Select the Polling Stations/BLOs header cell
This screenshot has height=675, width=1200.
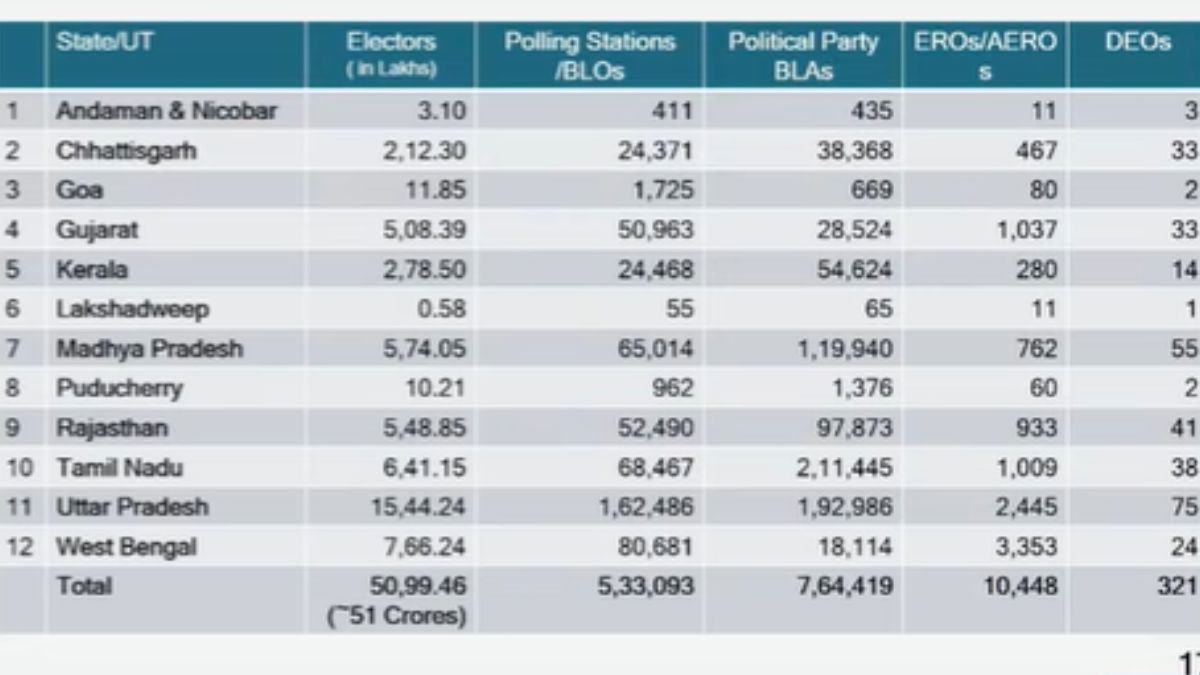point(589,55)
